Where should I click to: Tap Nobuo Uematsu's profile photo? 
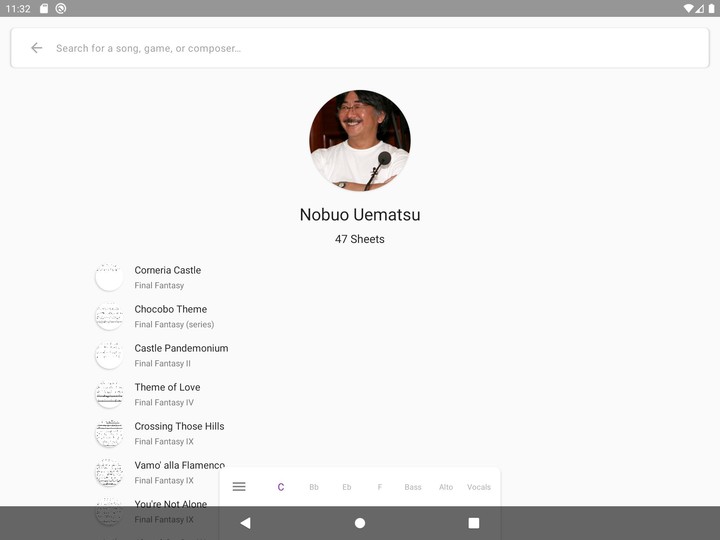pos(360,140)
